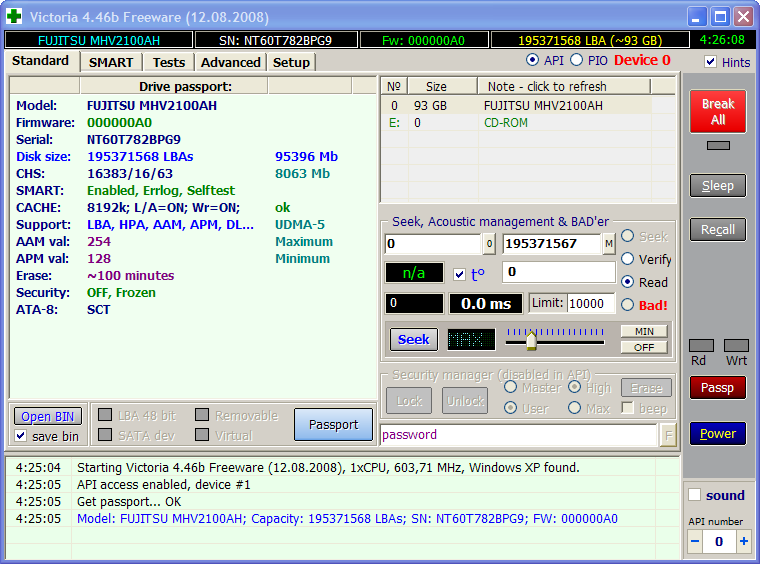The height and width of the screenshot is (564, 760).
Task: Decrease API number with minus button
Action: click(x=695, y=541)
